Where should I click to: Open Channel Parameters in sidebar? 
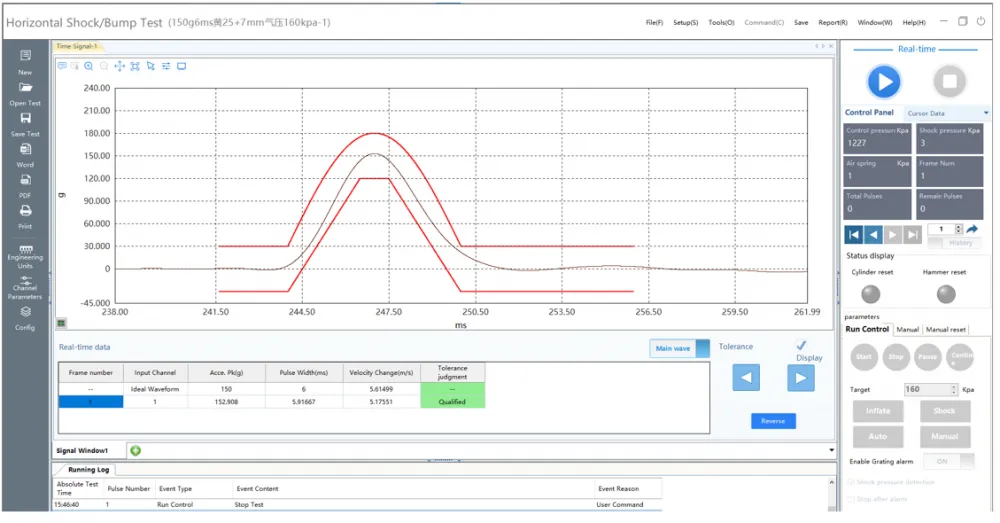[x=25, y=279]
